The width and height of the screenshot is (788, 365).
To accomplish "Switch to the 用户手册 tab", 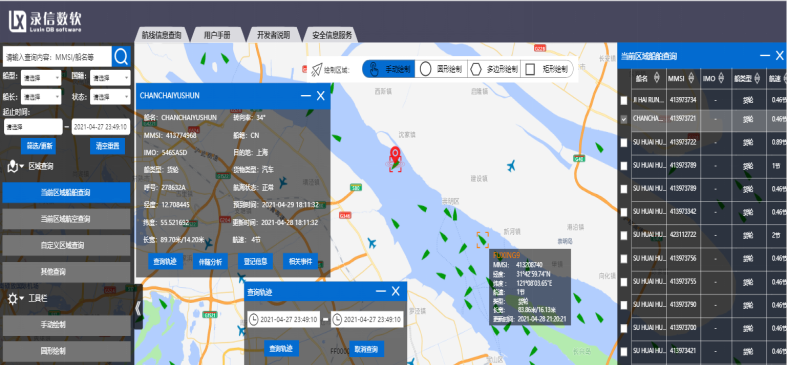I will point(217,35).
